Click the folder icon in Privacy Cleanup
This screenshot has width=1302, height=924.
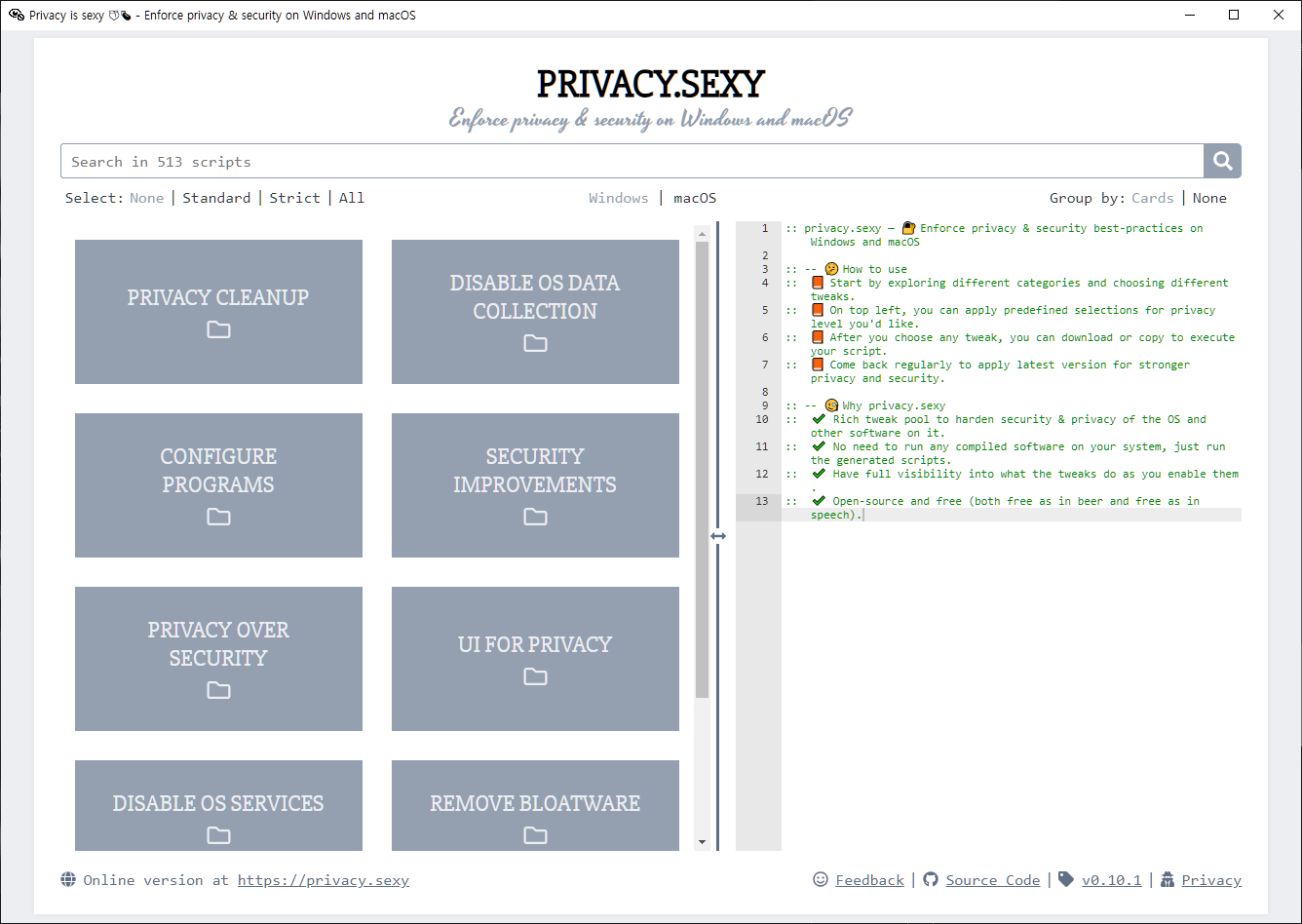click(218, 329)
